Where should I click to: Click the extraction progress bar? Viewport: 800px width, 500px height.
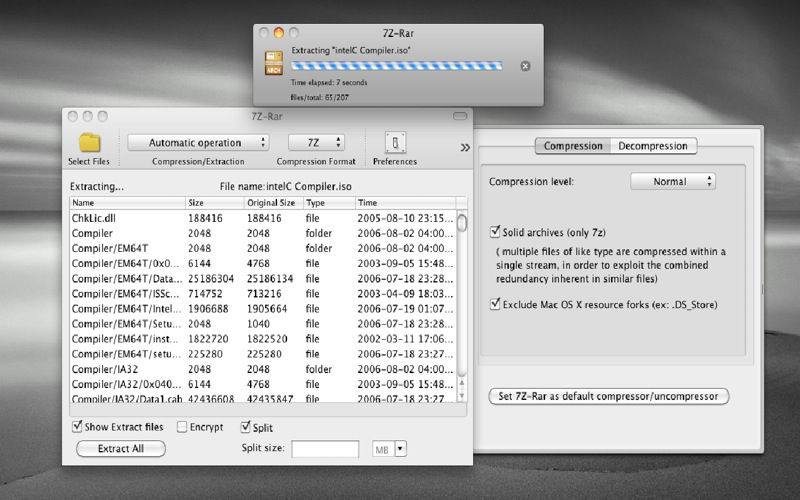click(396, 66)
